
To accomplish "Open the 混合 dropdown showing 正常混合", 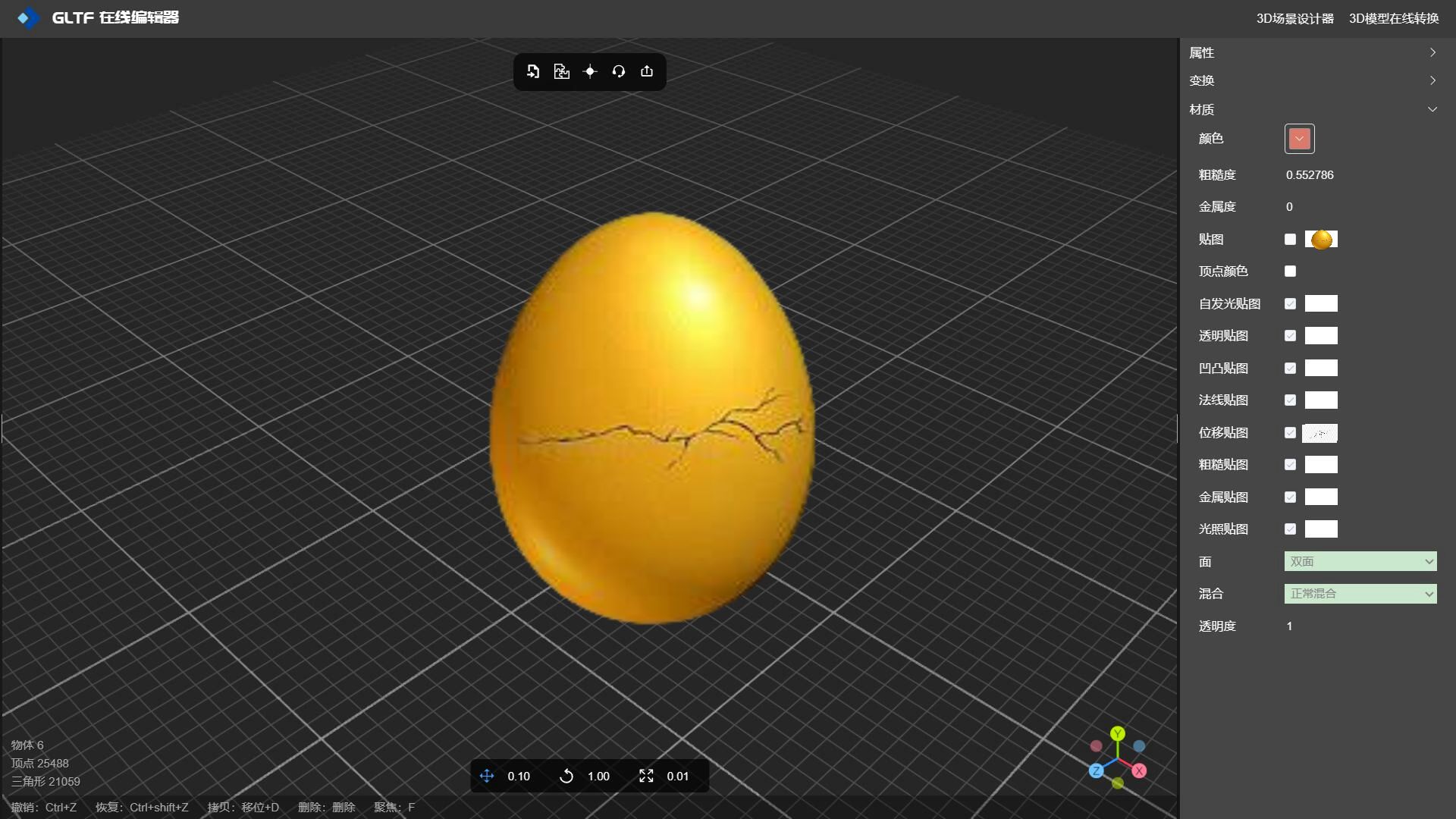I will (1360, 594).
